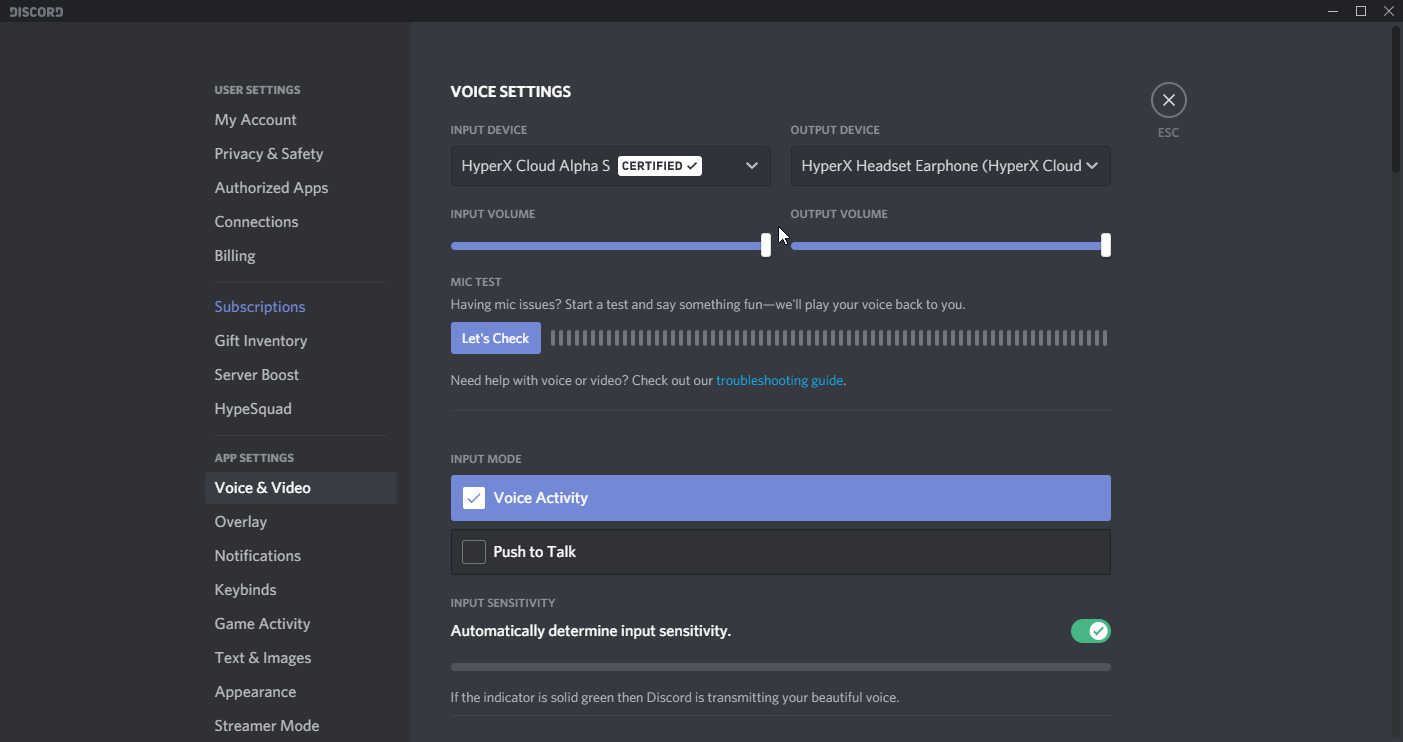Open the Keybinds settings page
Screen dimensions: 1403x742
click(x=245, y=590)
